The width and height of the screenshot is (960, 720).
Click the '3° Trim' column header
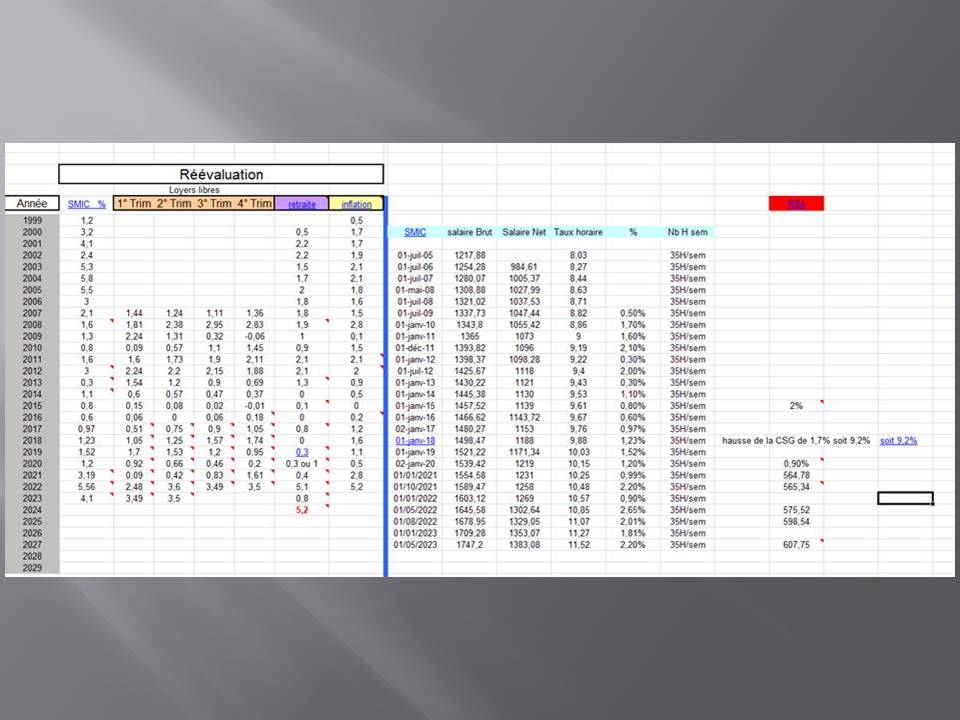214,203
